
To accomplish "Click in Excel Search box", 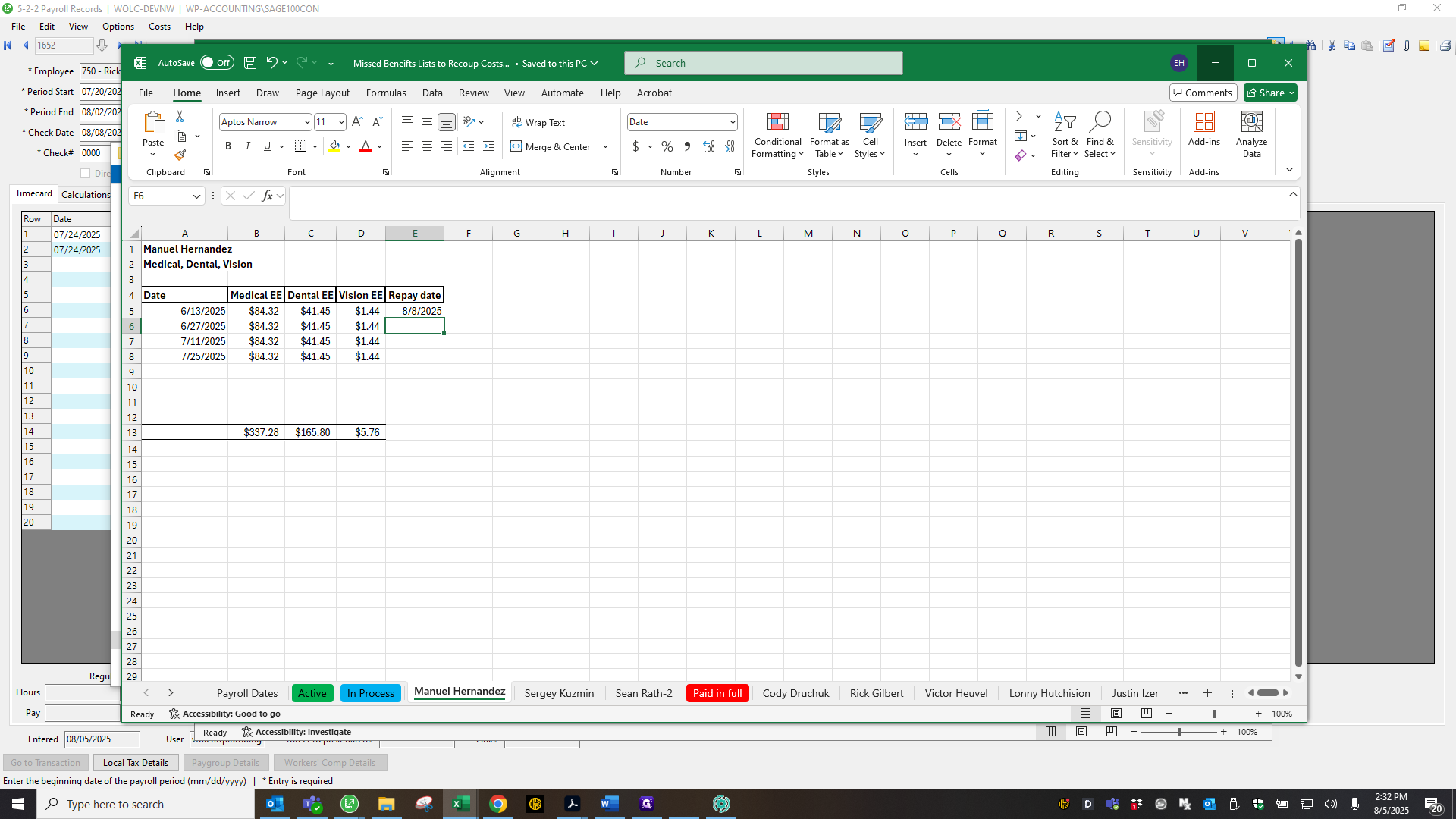I will coord(764,63).
